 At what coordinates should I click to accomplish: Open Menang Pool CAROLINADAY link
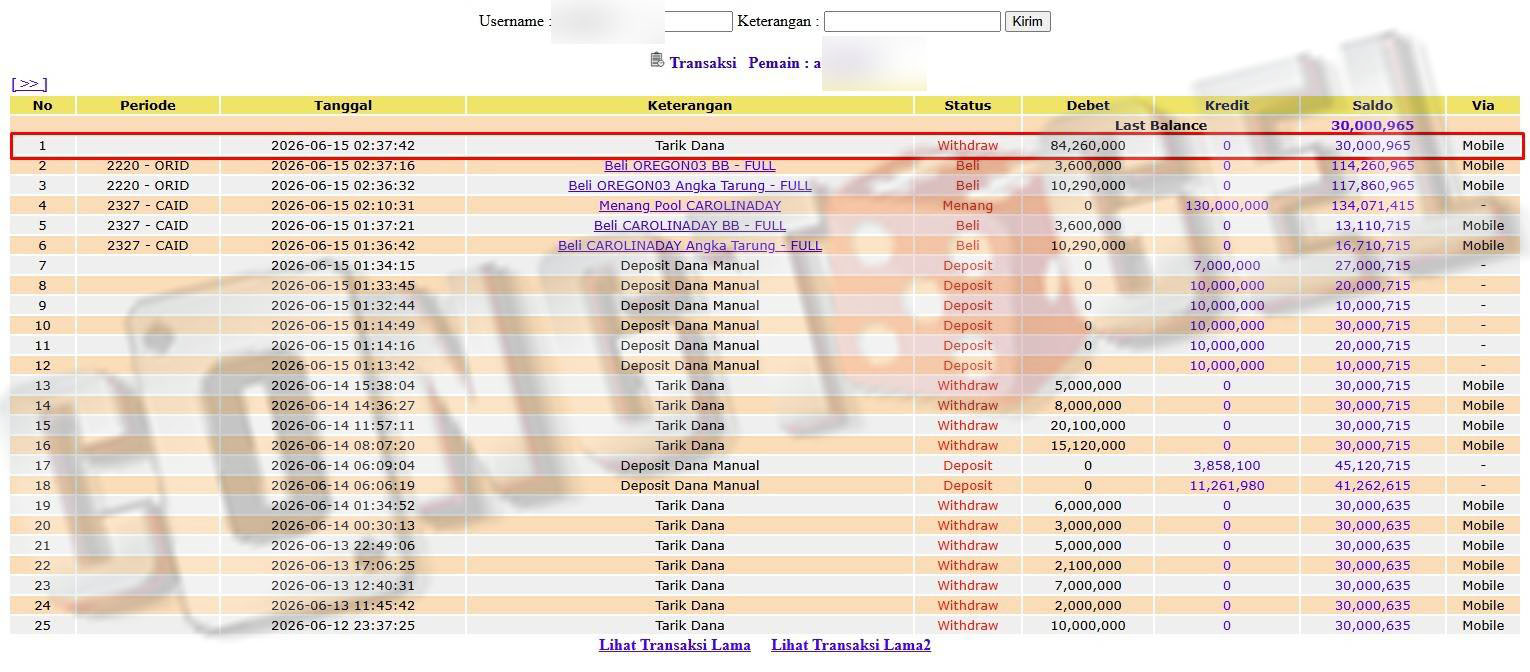pyautogui.click(x=690, y=205)
